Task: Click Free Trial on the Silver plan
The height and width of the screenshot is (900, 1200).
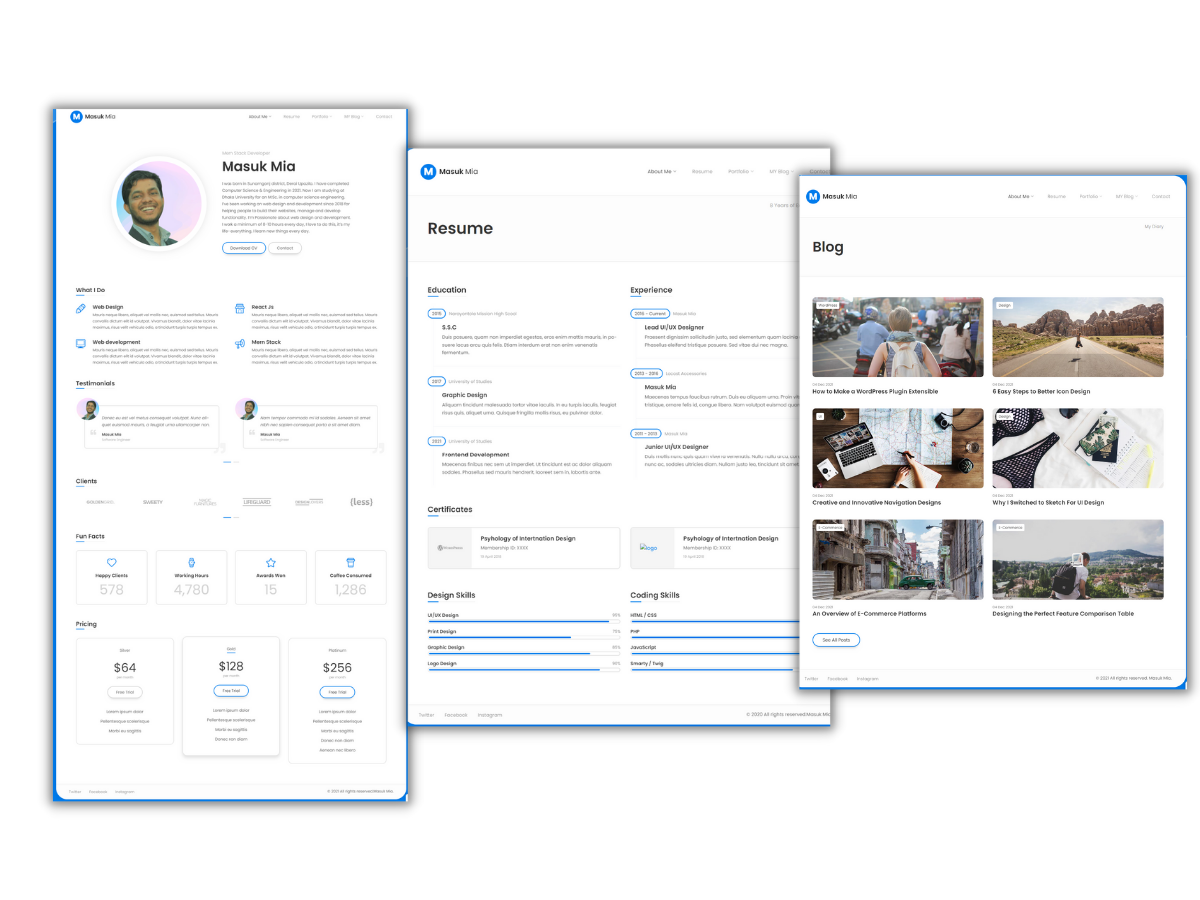Action: (x=125, y=692)
